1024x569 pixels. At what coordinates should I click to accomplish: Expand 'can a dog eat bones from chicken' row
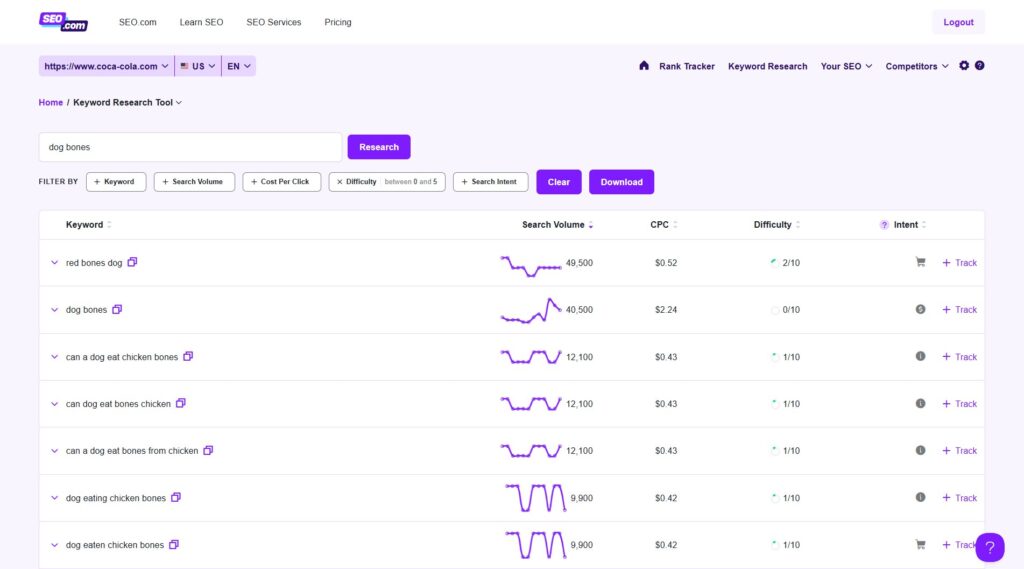coord(54,451)
